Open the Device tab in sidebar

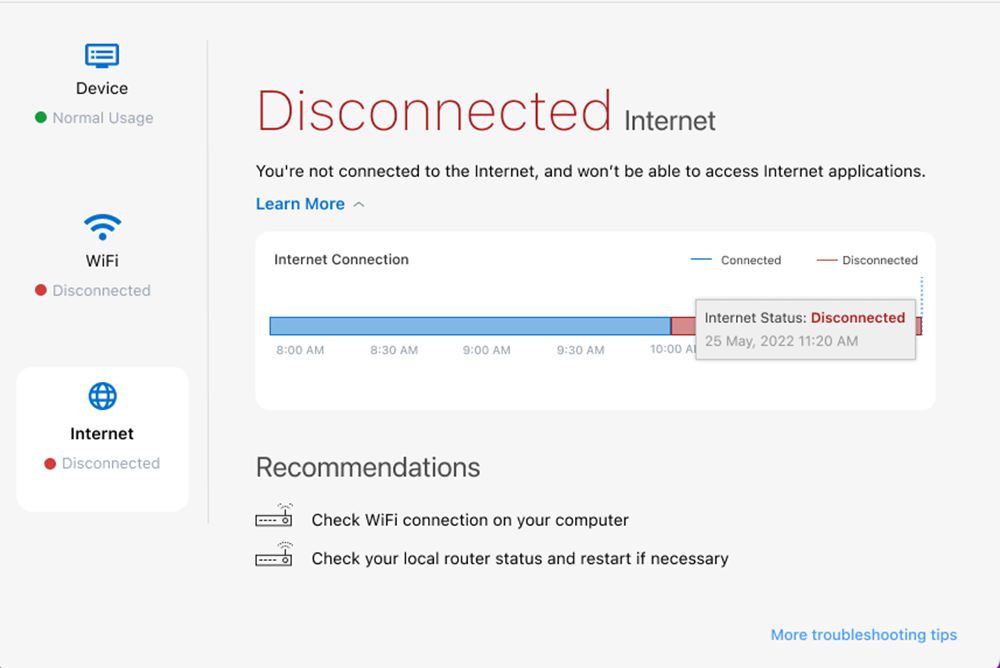point(102,88)
